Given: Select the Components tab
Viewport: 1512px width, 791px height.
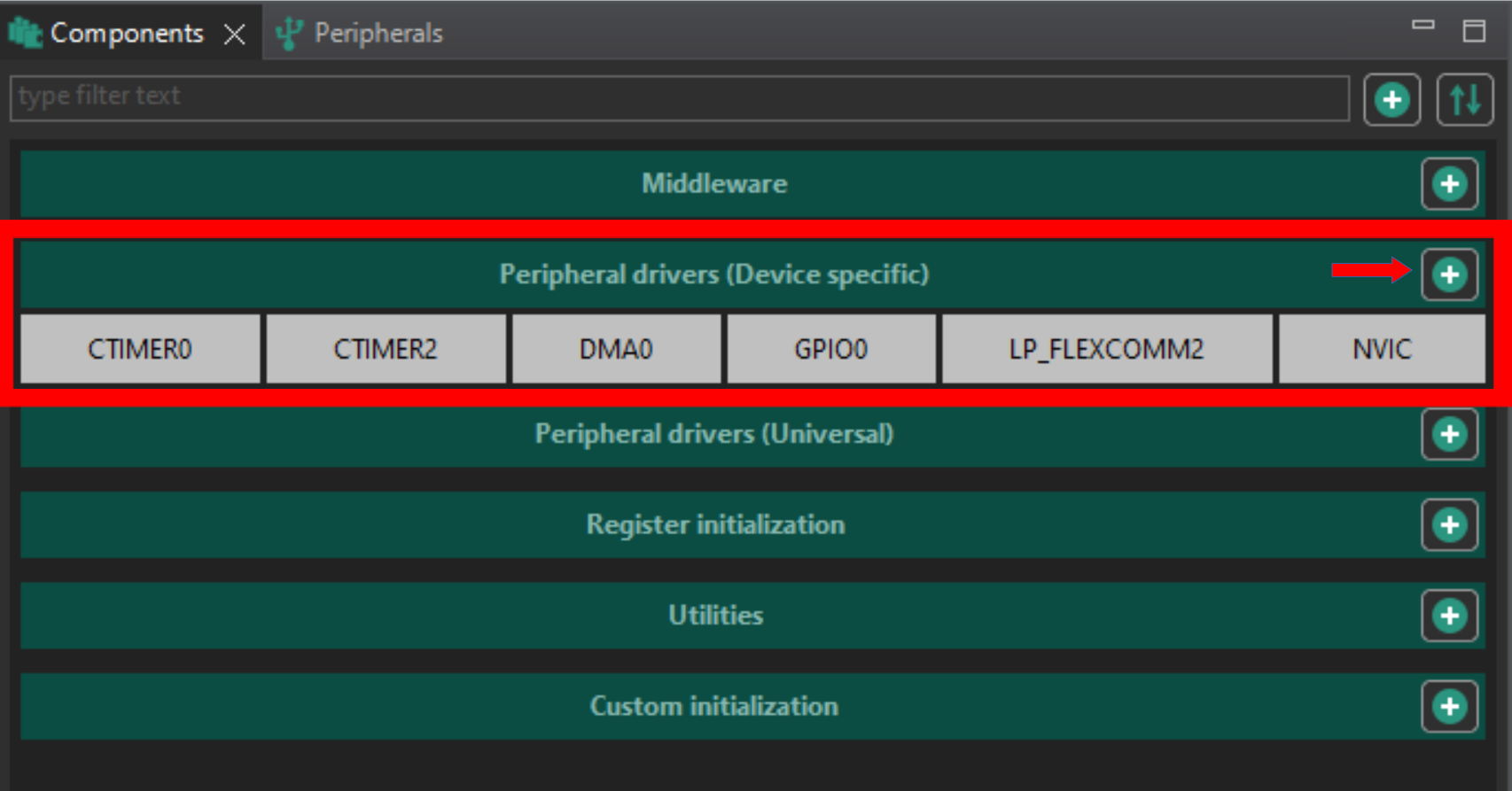Looking at the screenshot, I should click(126, 34).
